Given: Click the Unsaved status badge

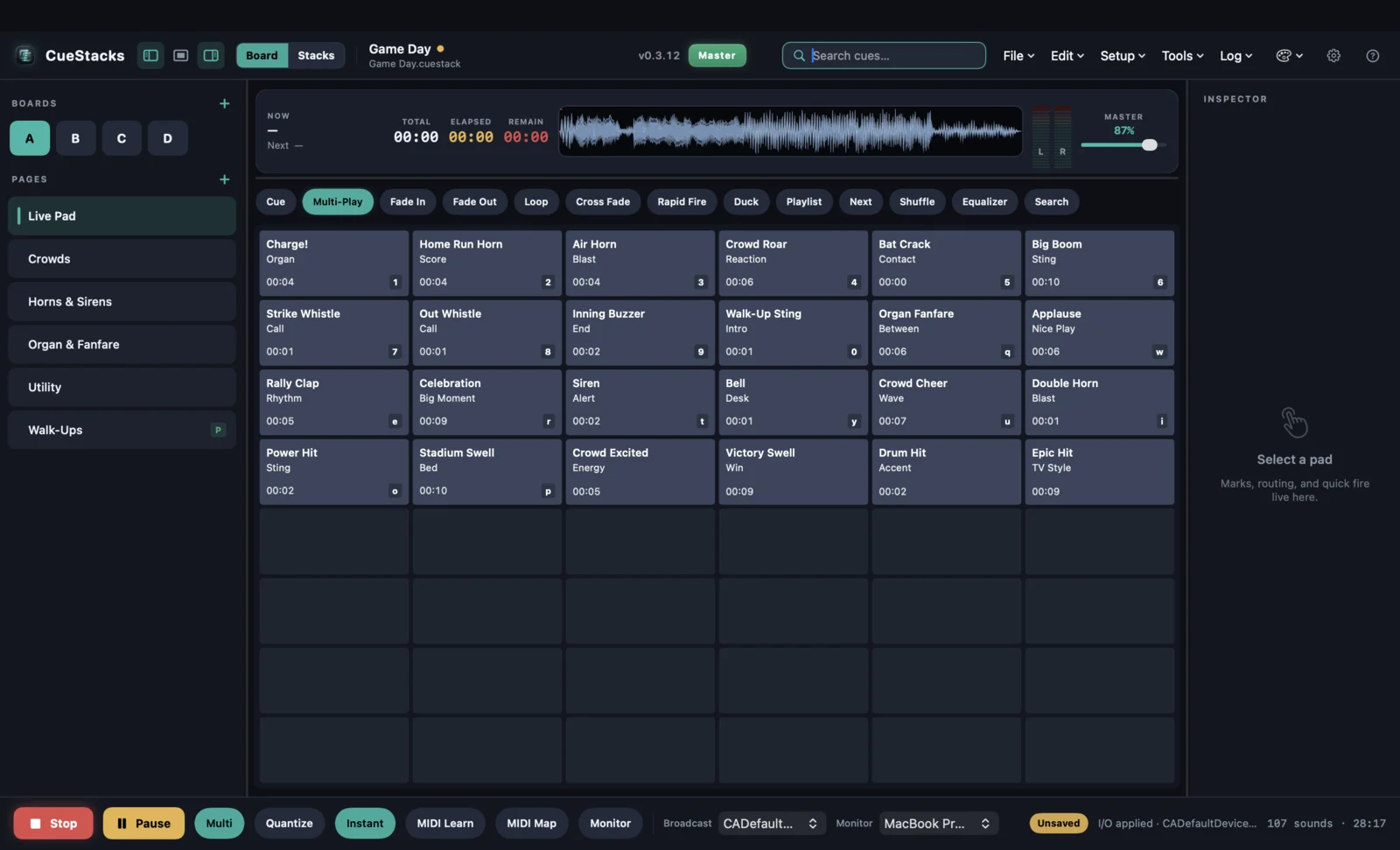Looking at the screenshot, I should coord(1059,823).
